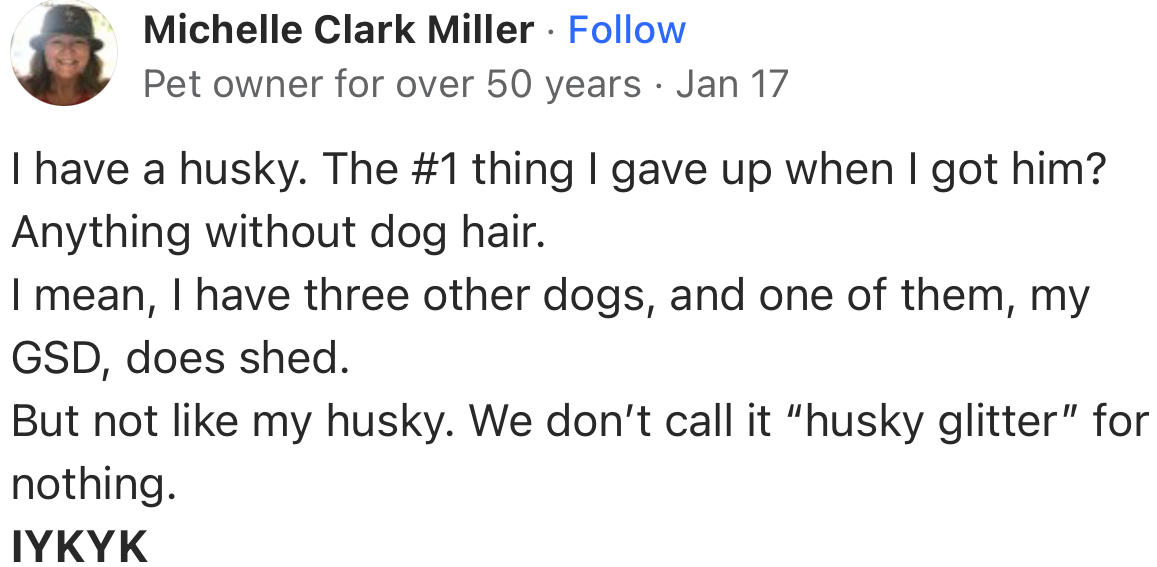Click the bold "IYKYK" text

(x=79, y=547)
